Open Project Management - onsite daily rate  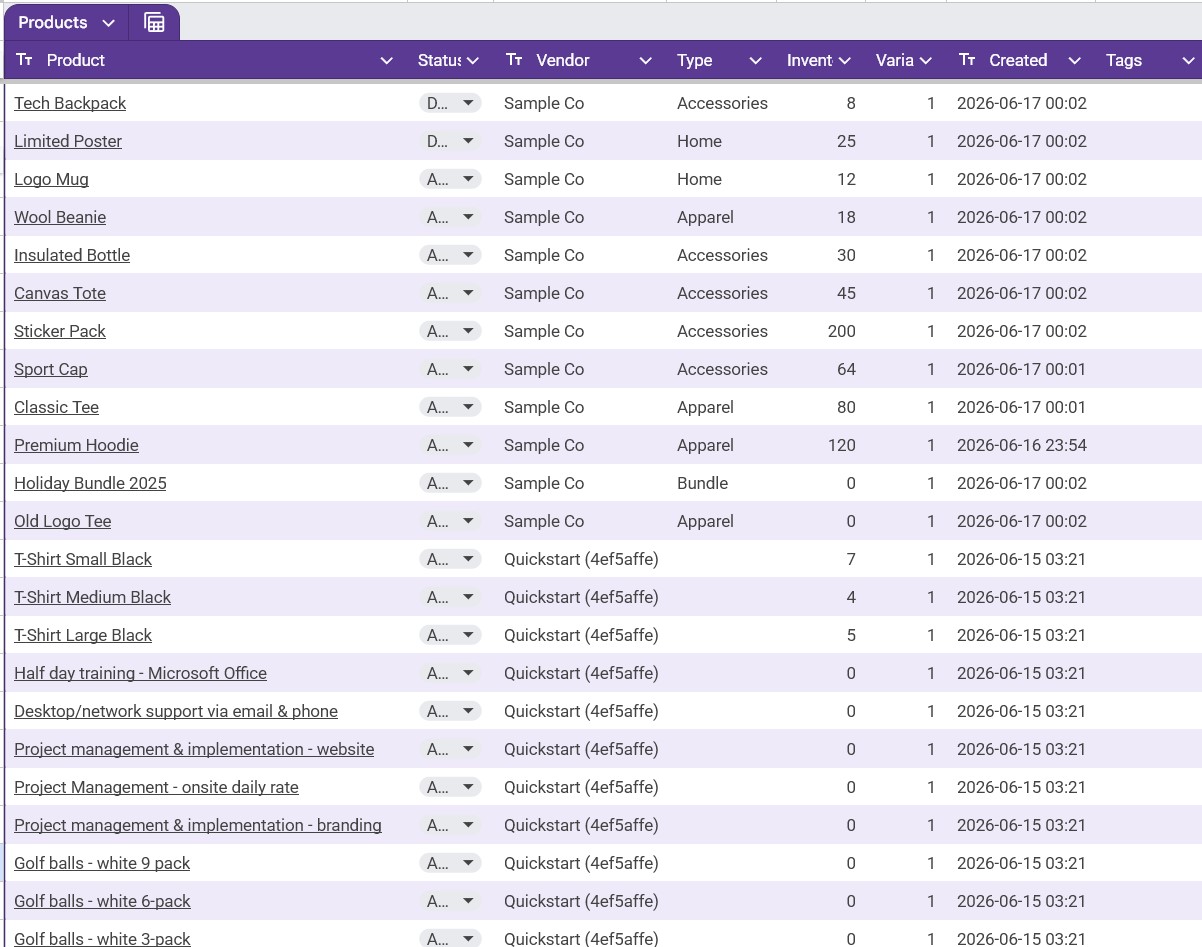point(156,787)
